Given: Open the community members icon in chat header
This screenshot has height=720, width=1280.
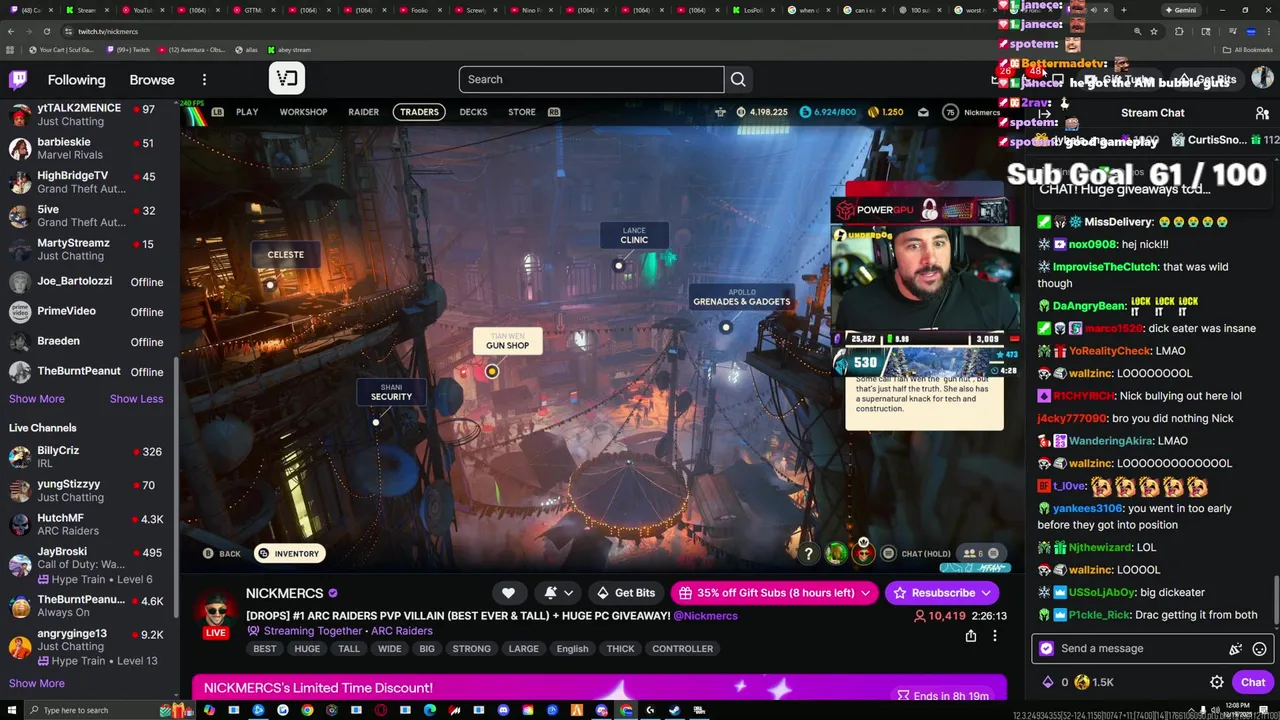Looking at the screenshot, I should pyautogui.click(x=1262, y=113).
